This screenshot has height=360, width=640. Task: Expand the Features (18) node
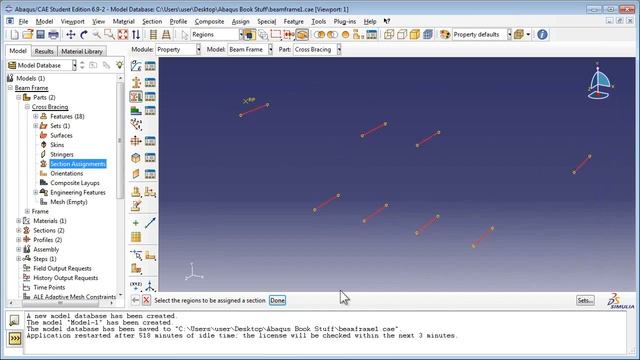click(36, 116)
